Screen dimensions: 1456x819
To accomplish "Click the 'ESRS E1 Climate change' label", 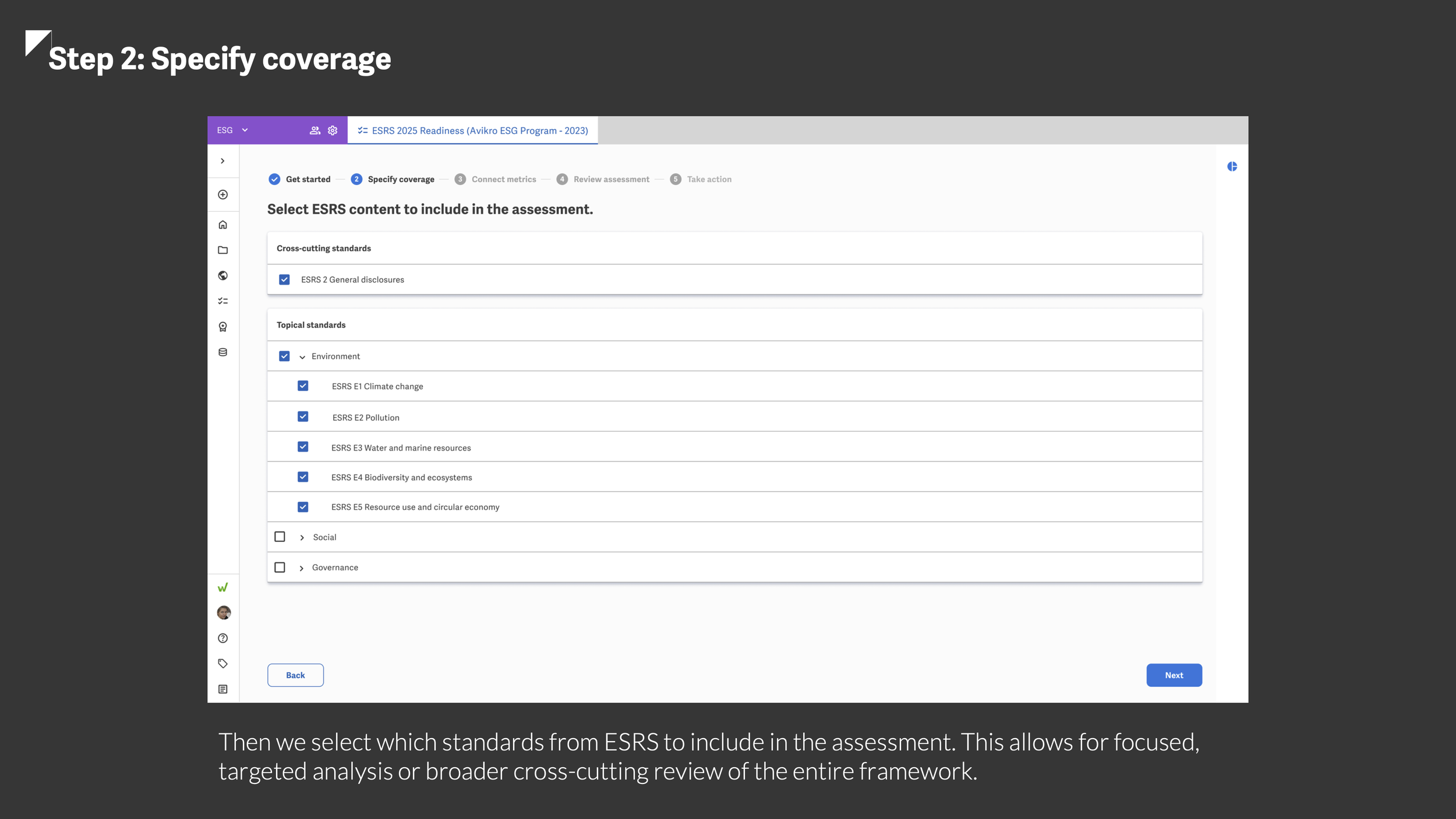I will point(377,387).
